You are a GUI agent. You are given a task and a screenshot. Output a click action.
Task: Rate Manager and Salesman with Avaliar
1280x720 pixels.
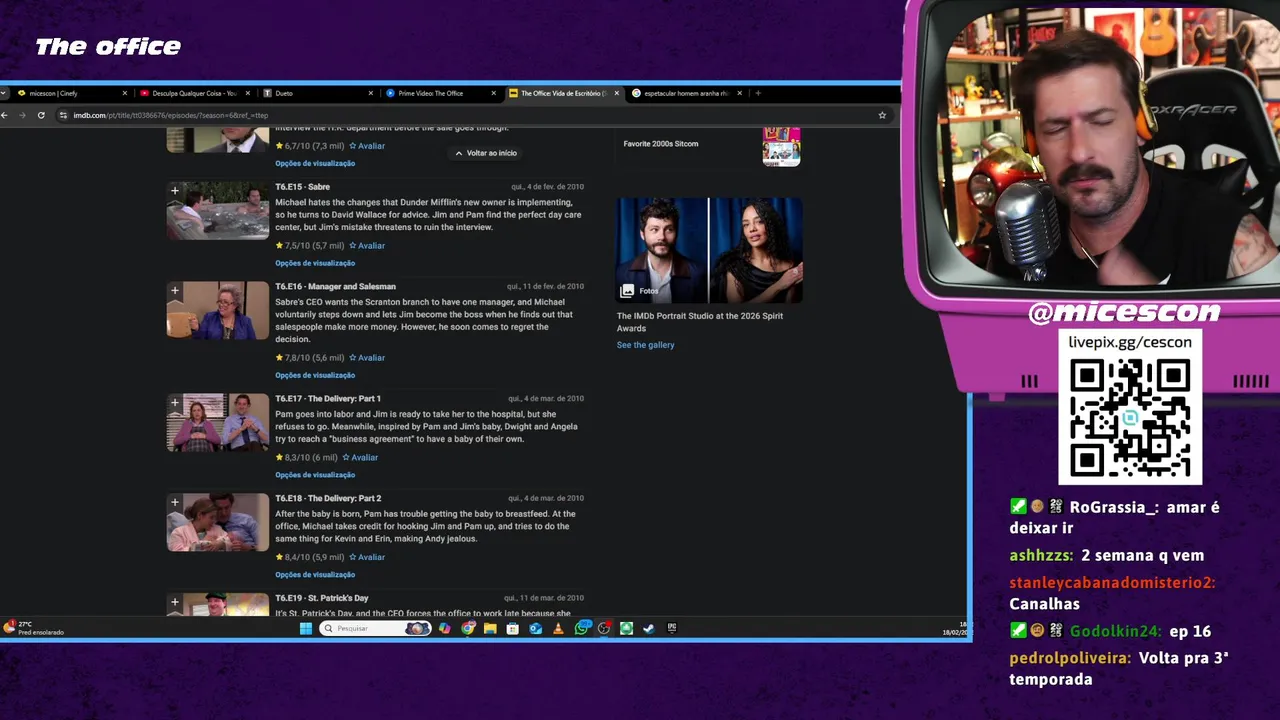367,358
